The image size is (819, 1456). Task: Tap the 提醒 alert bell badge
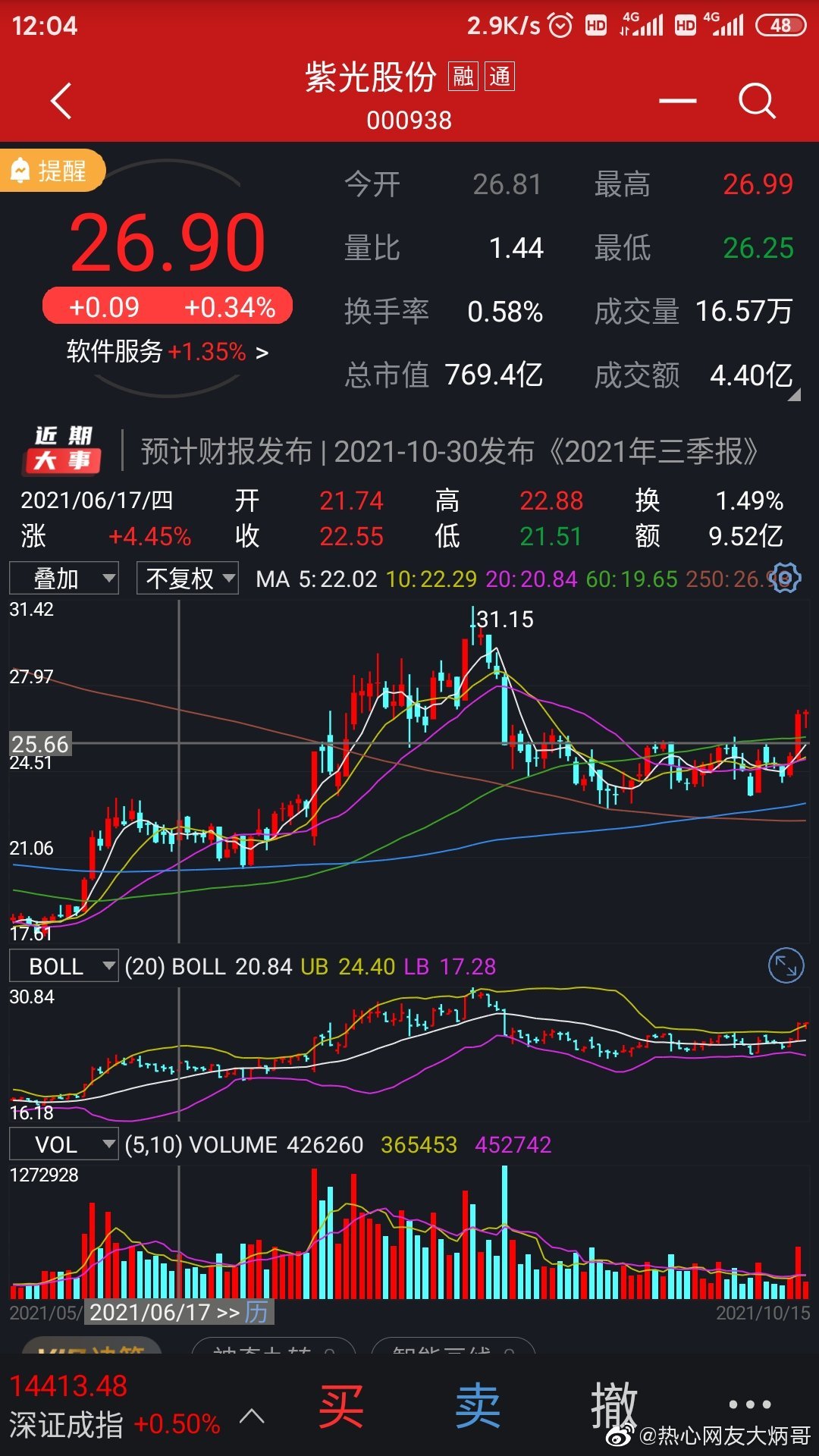click(50, 171)
